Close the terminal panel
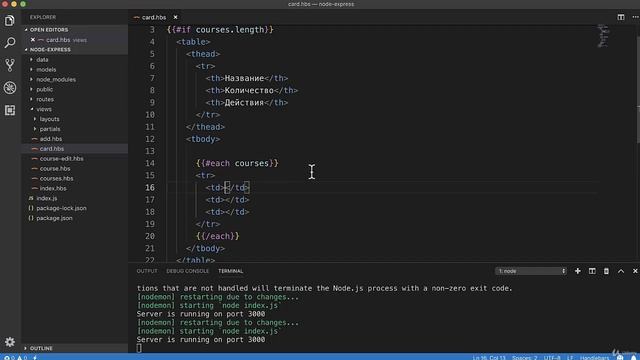Viewport: 640px width, 360px height. (x=635, y=271)
